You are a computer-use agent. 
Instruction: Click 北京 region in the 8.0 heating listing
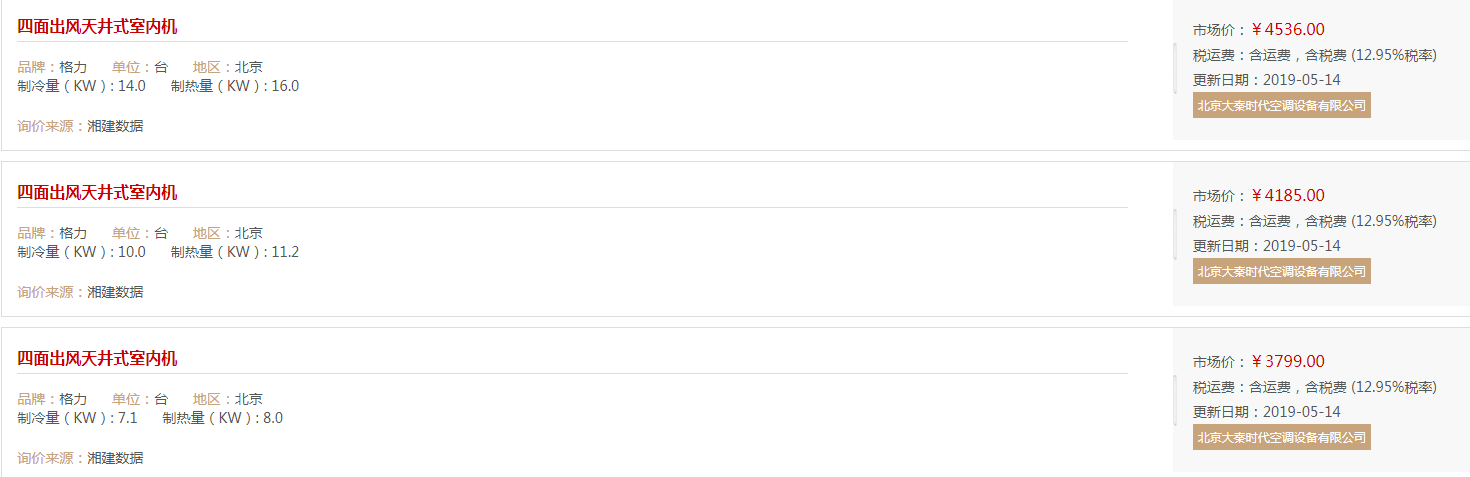[249, 399]
